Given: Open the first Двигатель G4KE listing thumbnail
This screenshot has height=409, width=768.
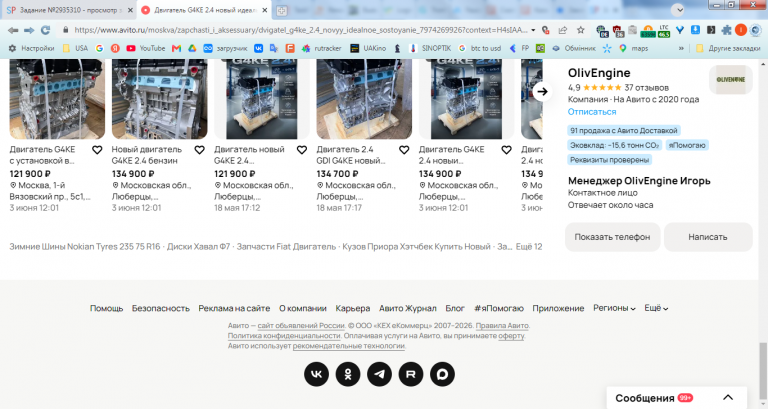Looking at the screenshot, I should (57, 99).
